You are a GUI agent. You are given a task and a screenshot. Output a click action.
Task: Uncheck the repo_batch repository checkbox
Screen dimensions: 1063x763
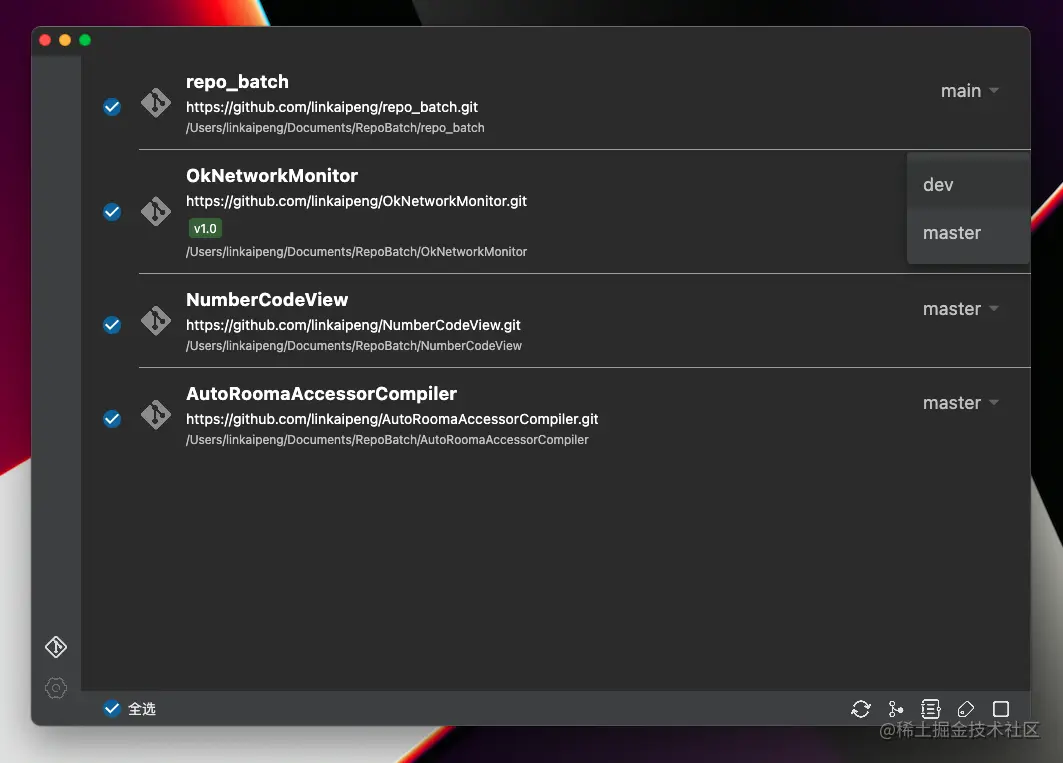(x=112, y=107)
